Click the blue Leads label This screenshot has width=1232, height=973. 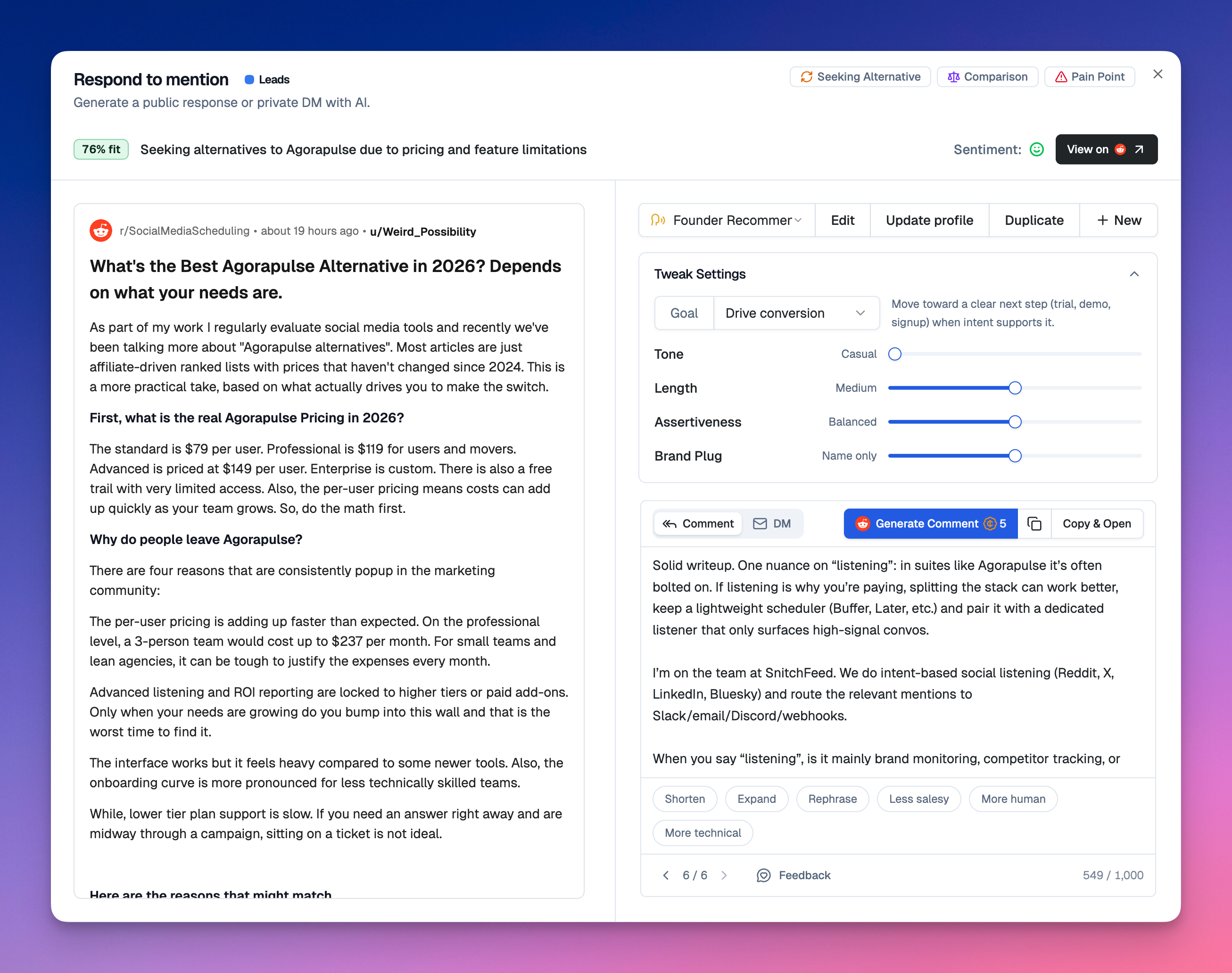pos(267,80)
